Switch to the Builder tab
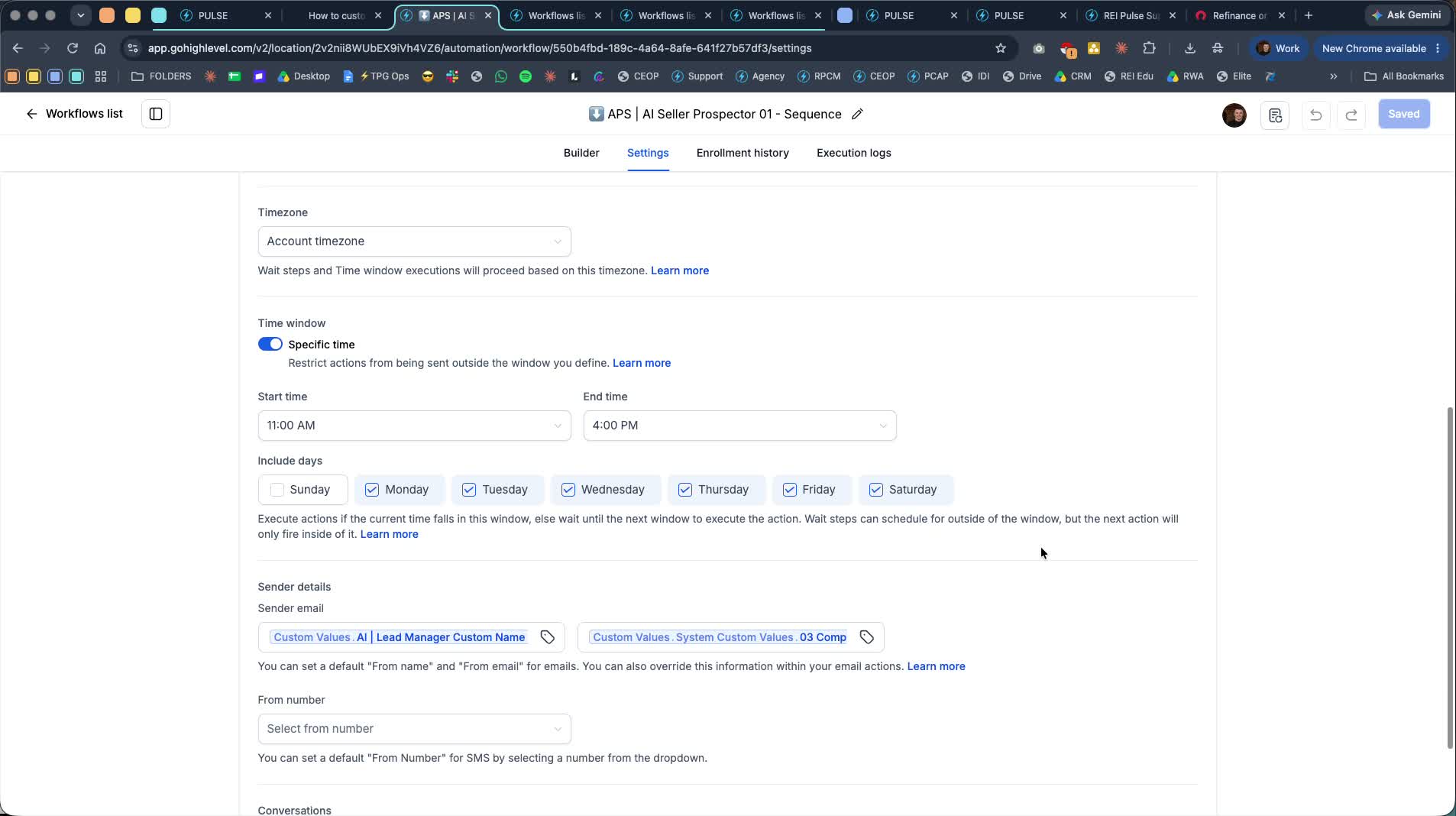The height and width of the screenshot is (816, 1456). [581, 153]
